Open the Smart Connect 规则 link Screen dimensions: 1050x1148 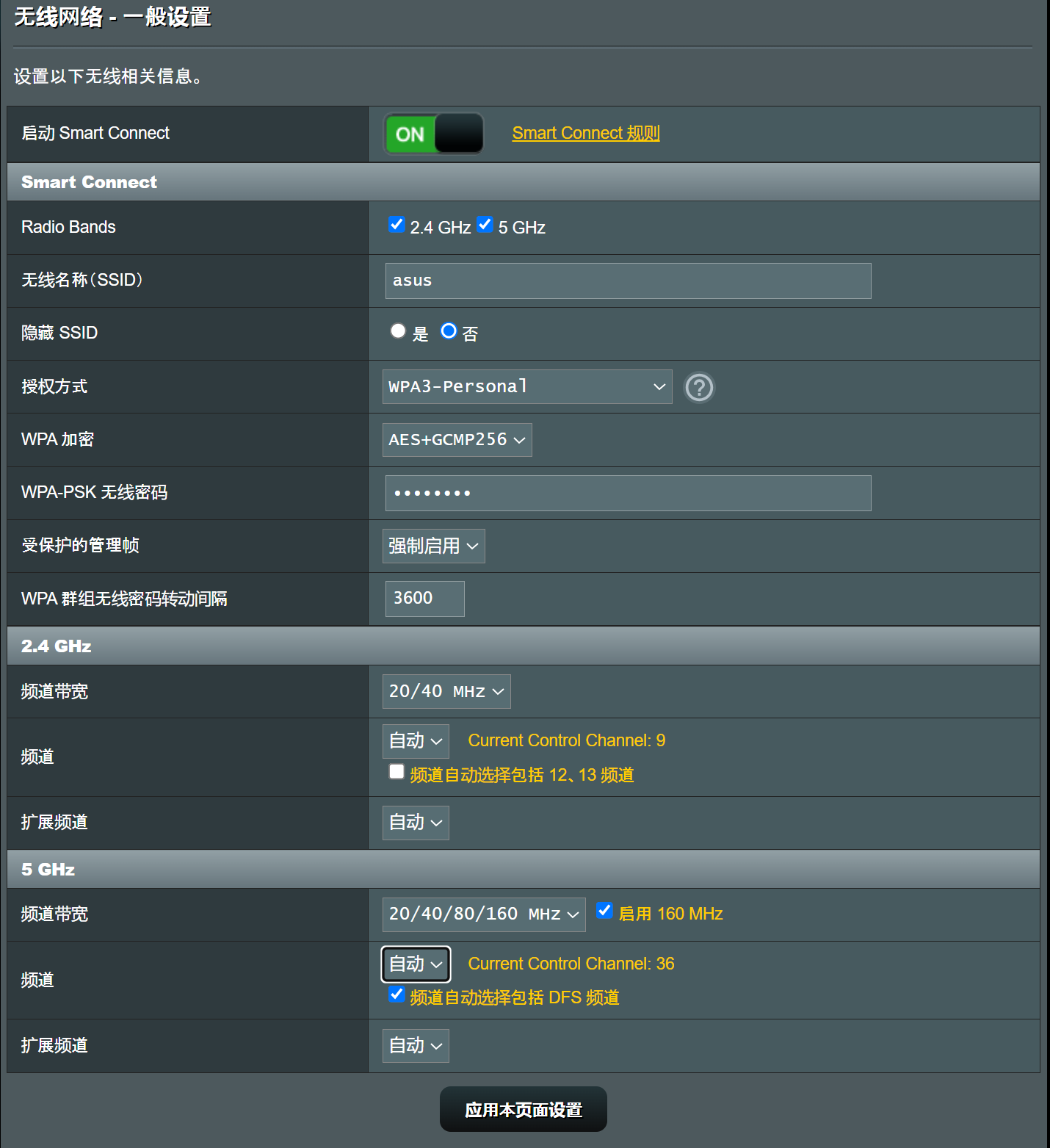click(586, 133)
